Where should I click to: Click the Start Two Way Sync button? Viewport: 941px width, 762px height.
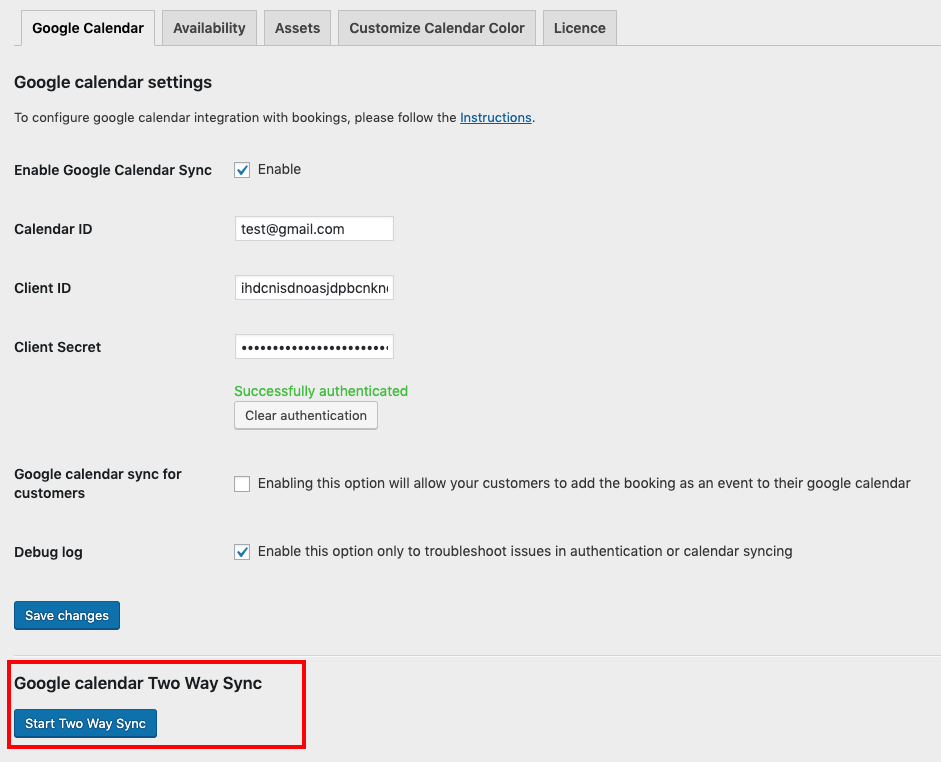tap(85, 724)
